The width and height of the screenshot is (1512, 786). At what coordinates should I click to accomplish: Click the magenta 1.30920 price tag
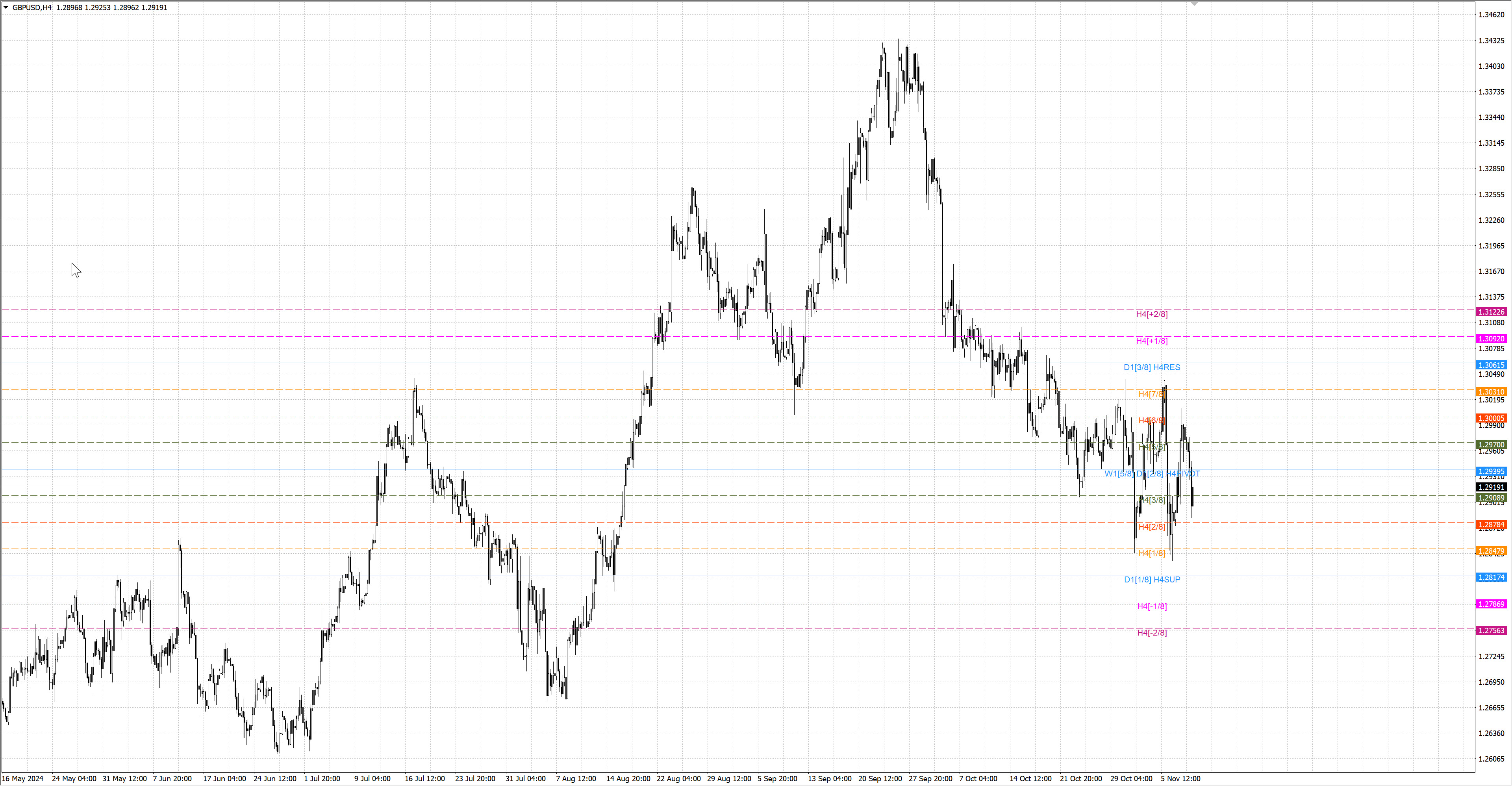click(x=1491, y=339)
